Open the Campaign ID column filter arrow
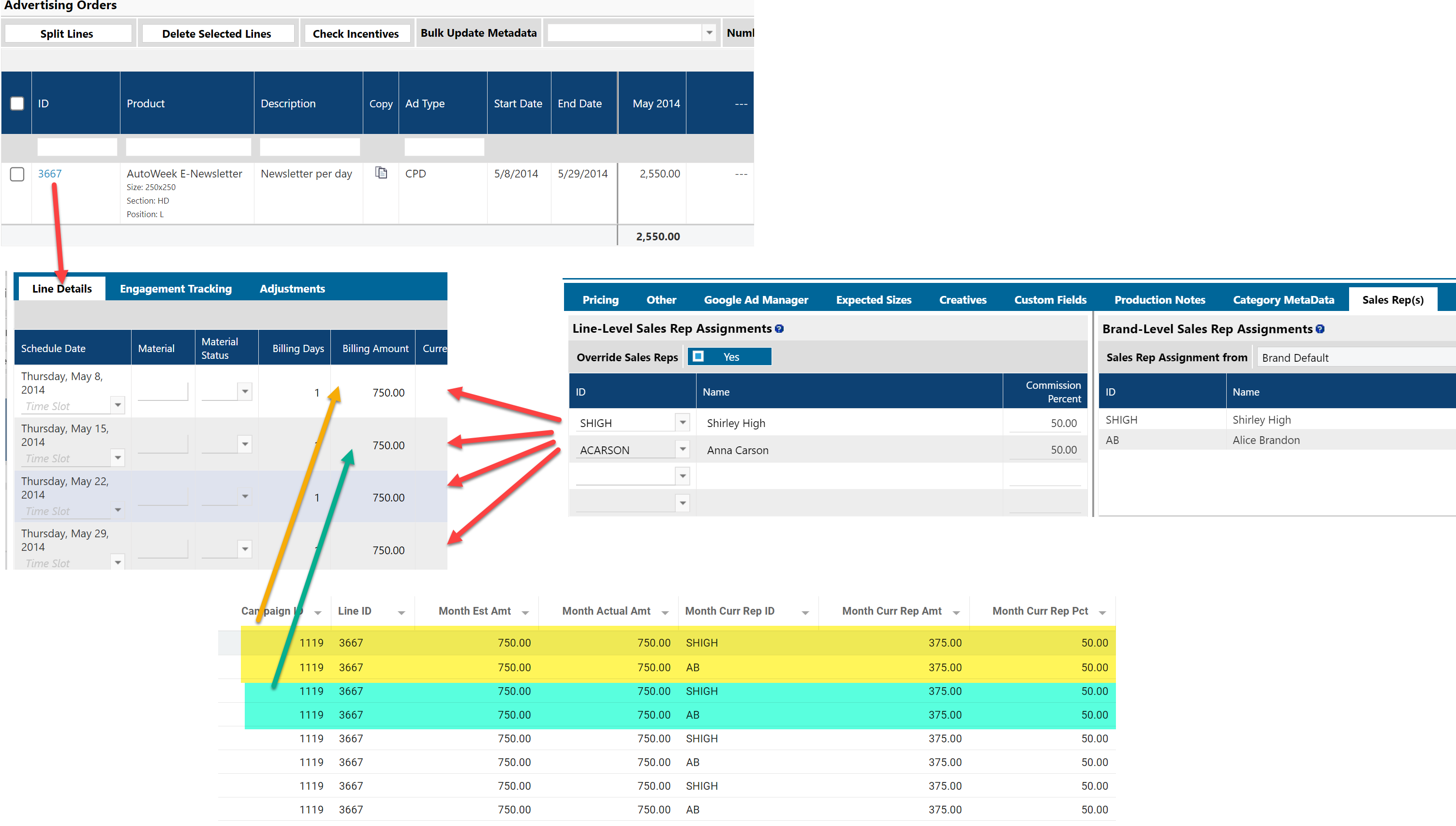 318,613
